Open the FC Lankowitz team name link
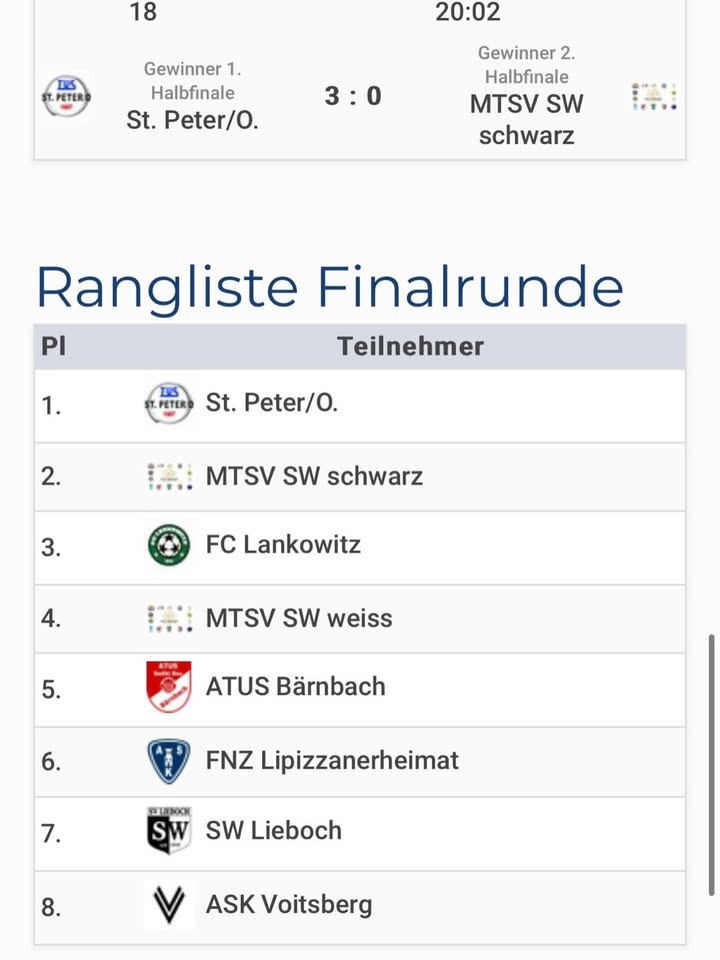The image size is (720, 960). coord(283,545)
